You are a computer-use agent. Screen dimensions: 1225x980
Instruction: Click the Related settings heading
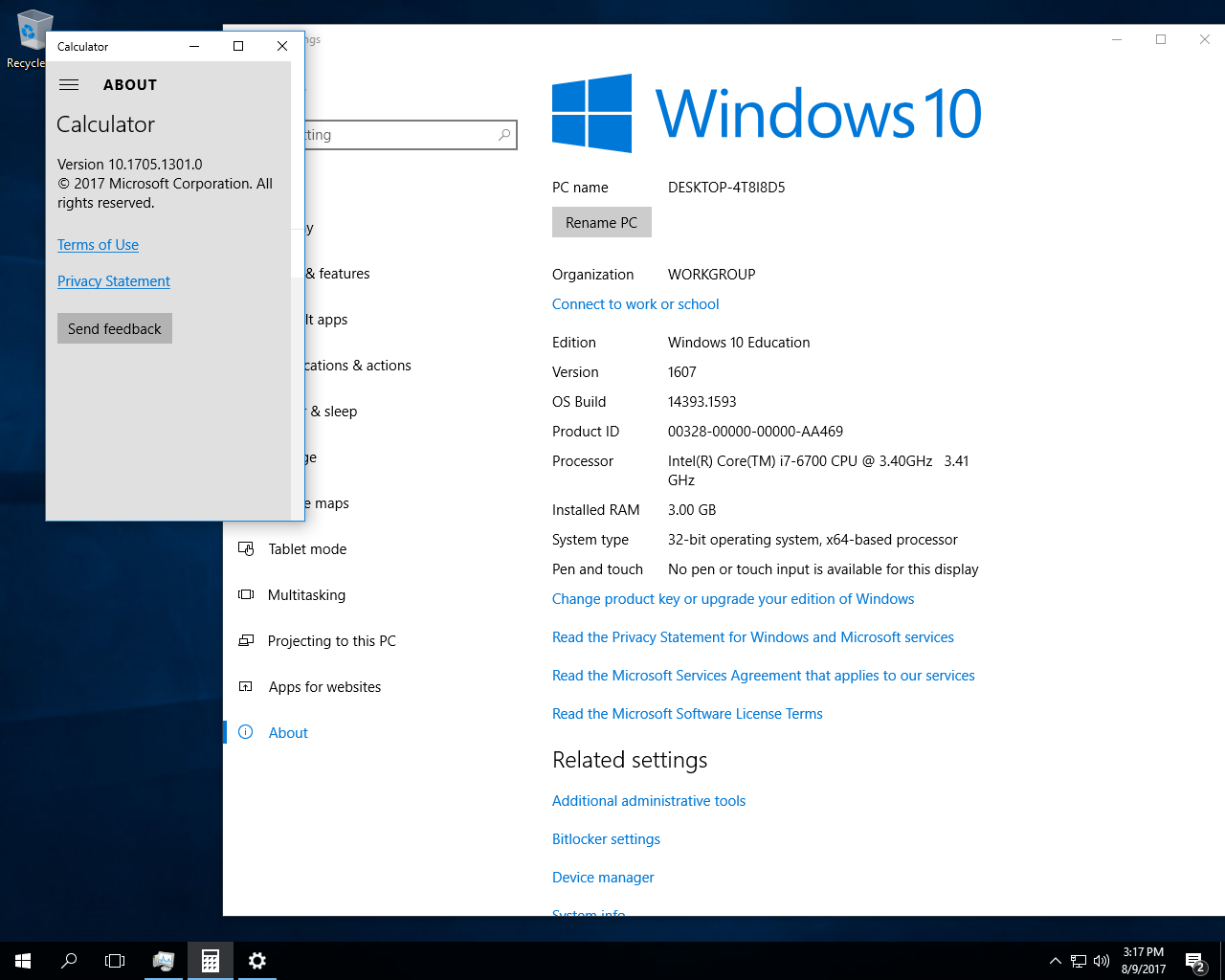[630, 760]
